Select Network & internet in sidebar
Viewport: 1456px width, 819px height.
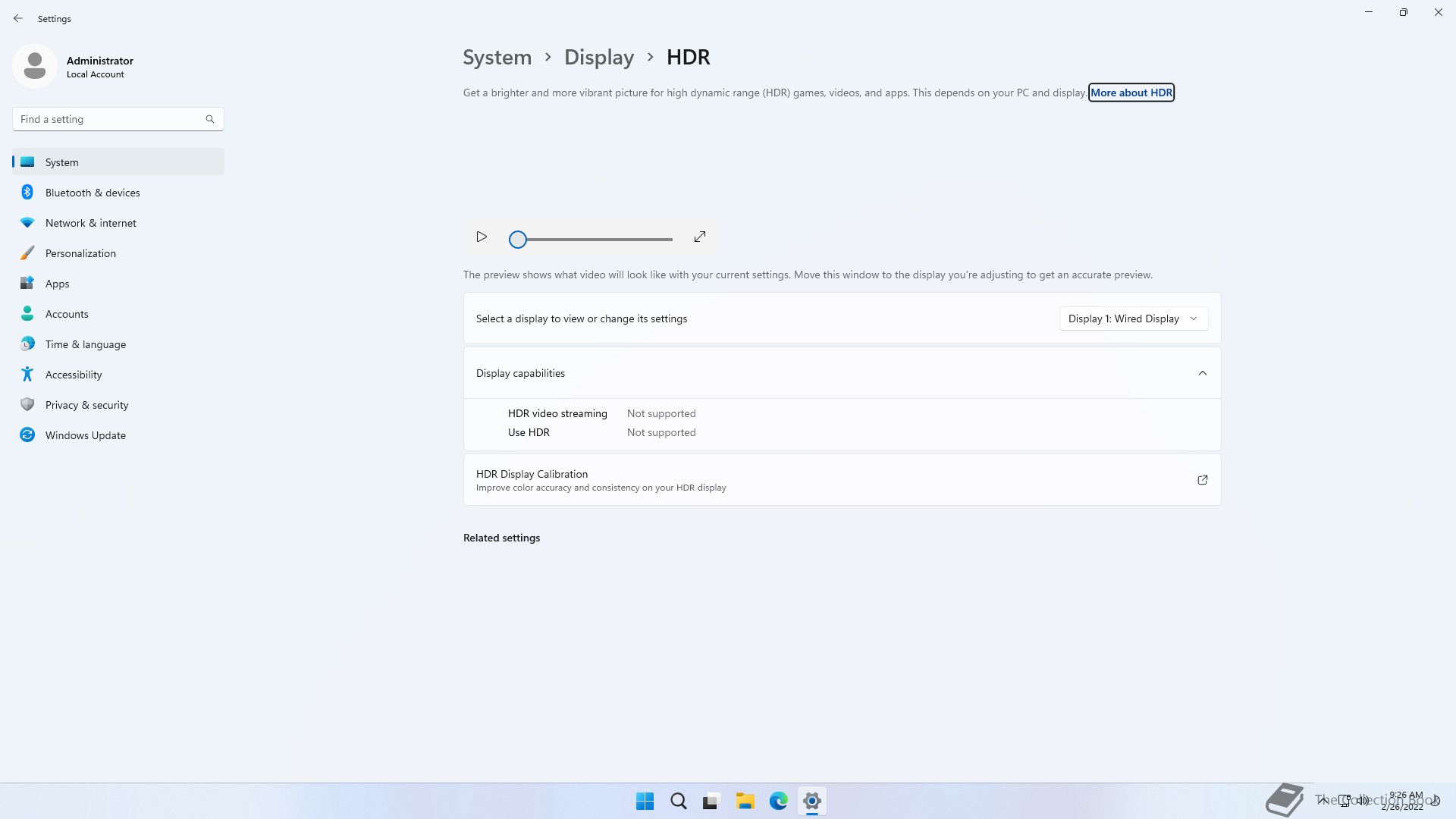pos(90,223)
